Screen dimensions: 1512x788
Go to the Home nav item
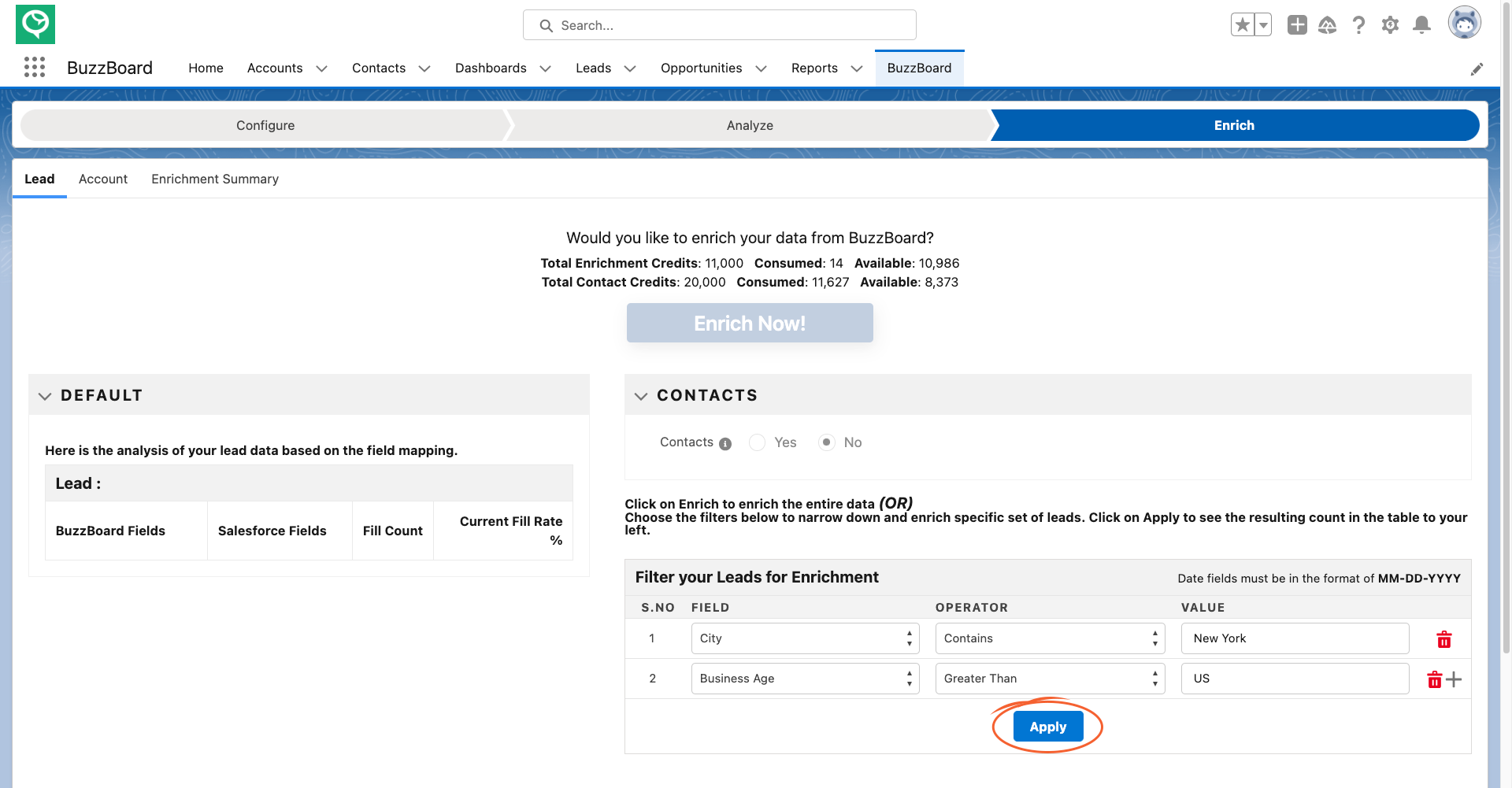tap(206, 68)
